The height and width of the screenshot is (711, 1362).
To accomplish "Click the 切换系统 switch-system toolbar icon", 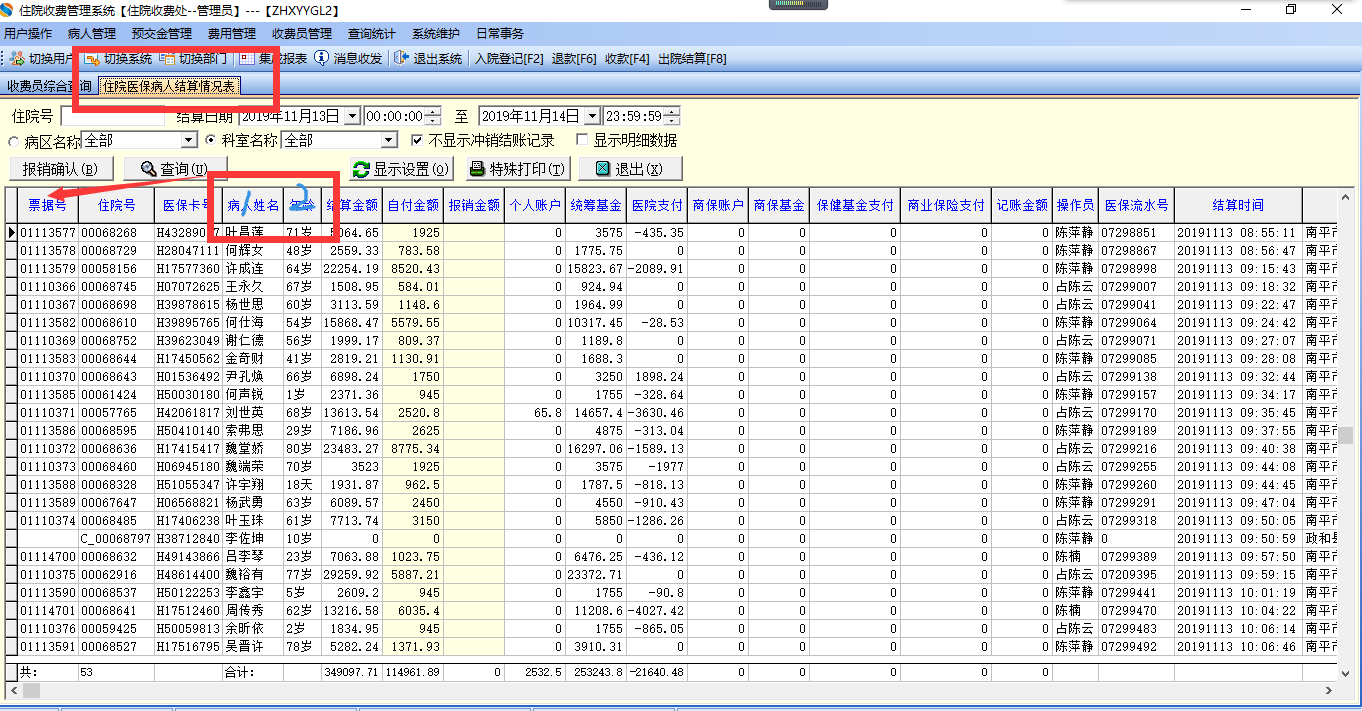I will pyautogui.click(x=93, y=59).
